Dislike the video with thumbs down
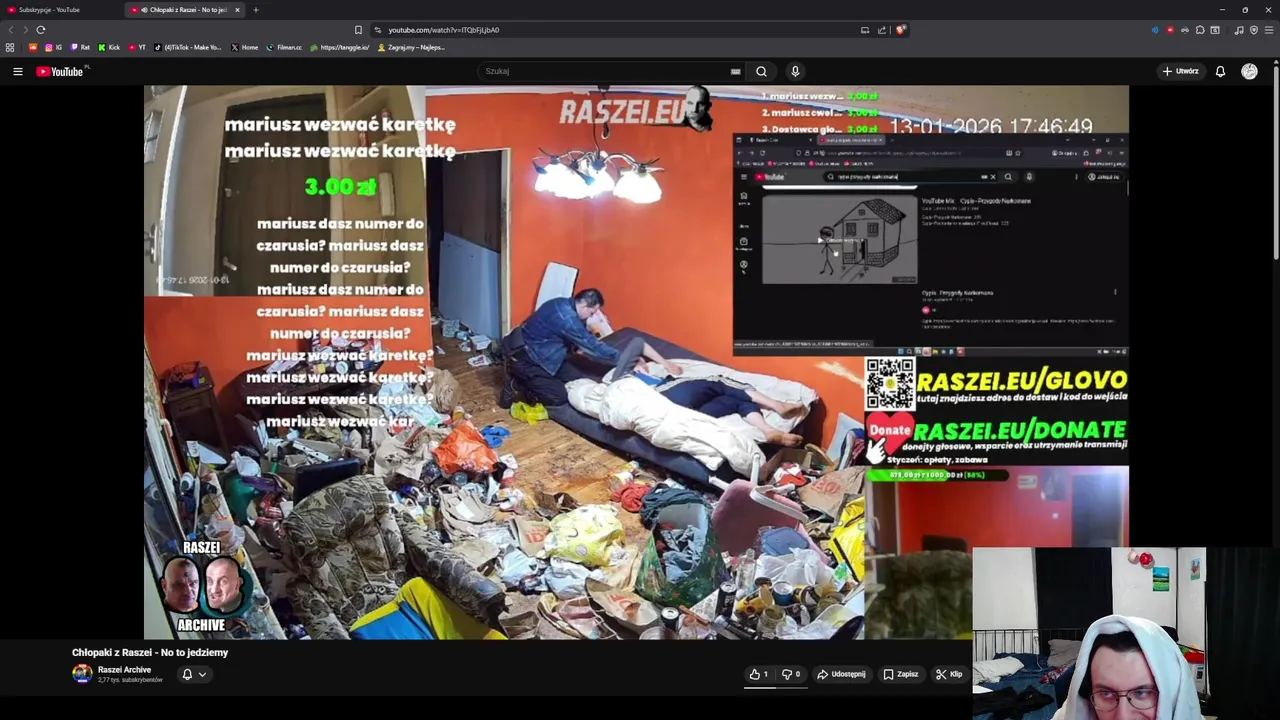 click(792, 674)
